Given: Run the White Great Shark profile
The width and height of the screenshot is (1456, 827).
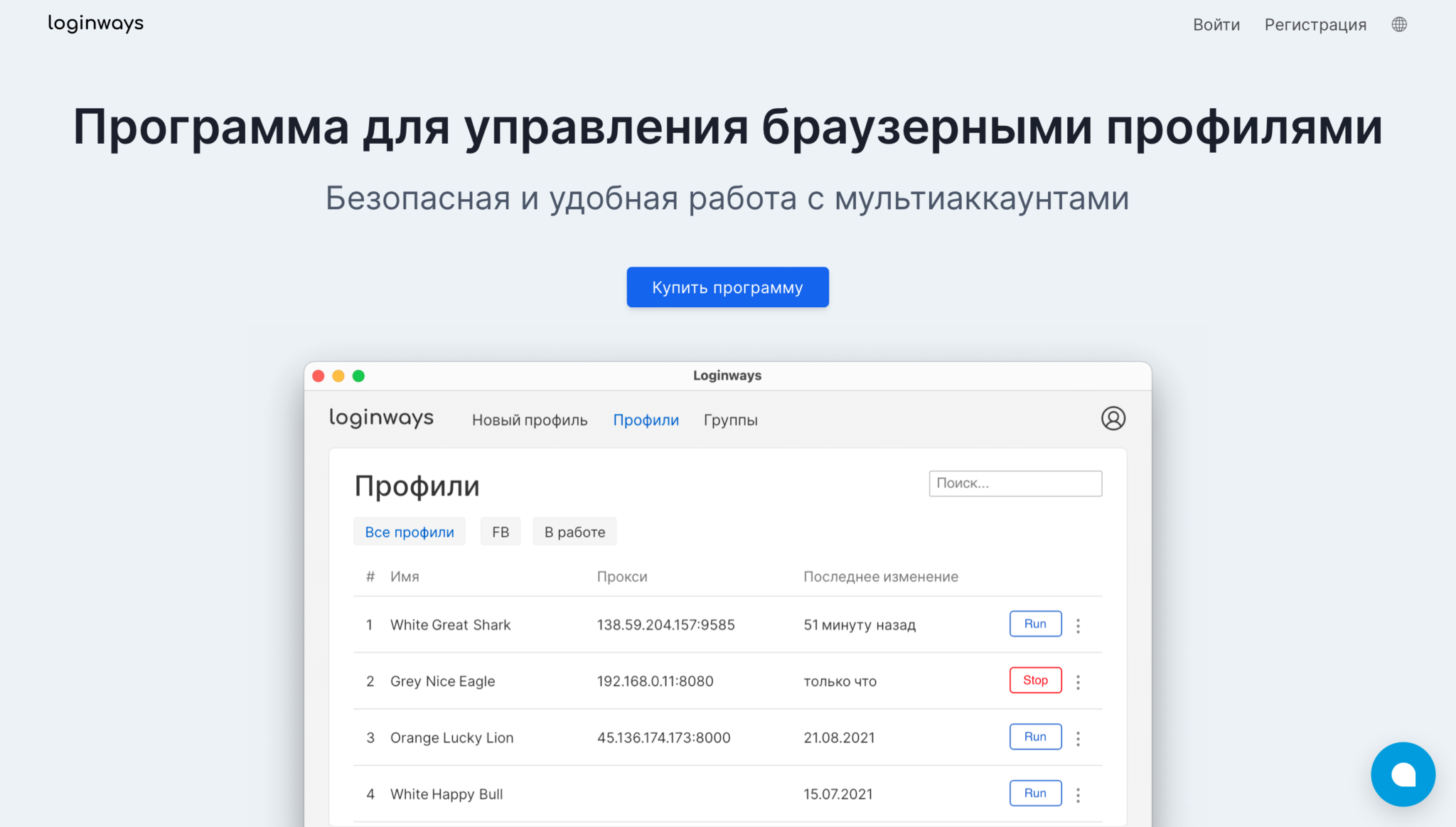Looking at the screenshot, I should (x=1035, y=624).
